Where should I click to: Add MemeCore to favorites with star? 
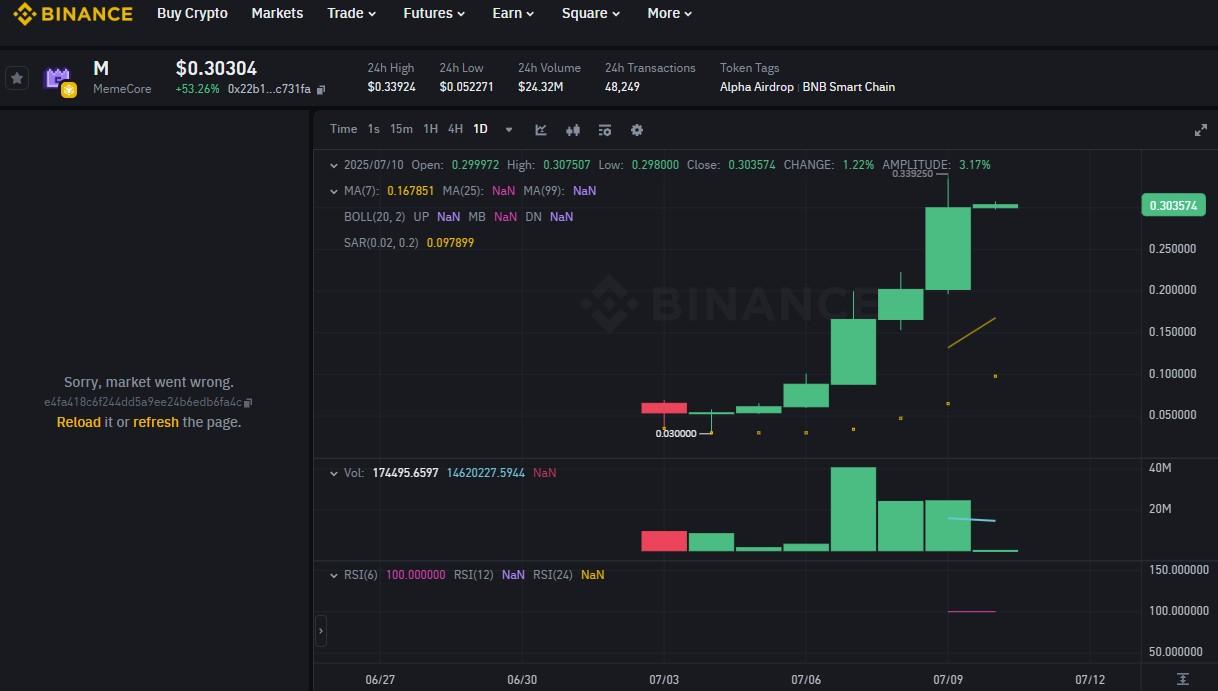pos(17,78)
